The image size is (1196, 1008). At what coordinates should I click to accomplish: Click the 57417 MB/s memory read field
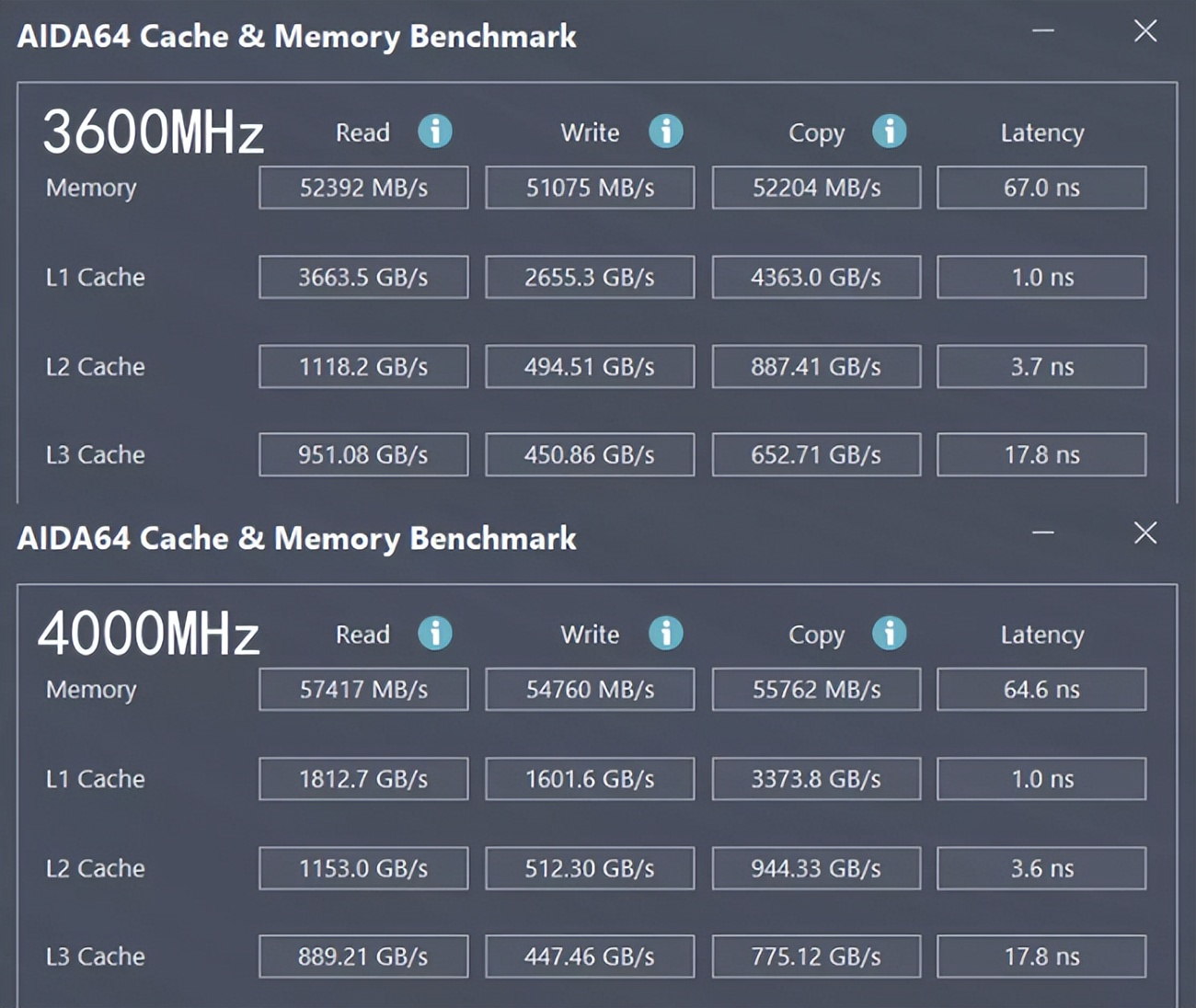click(363, 690)
